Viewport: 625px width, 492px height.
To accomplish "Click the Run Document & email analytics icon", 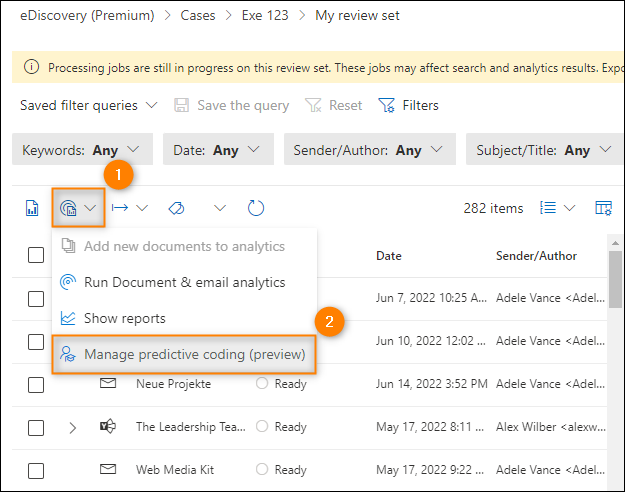I will (68, 282).
